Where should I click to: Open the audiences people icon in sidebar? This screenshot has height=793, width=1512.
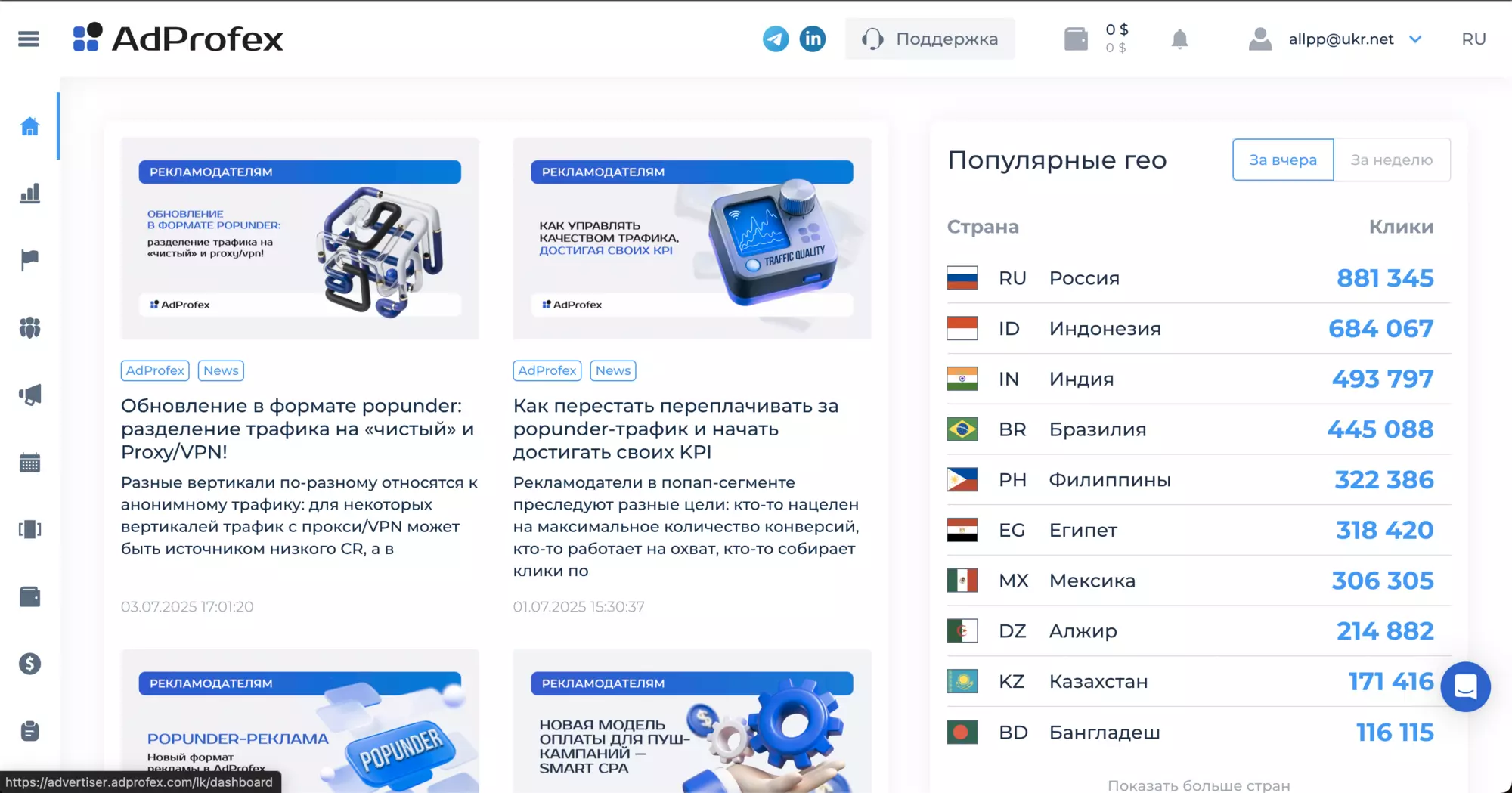(x=29, y=327)
